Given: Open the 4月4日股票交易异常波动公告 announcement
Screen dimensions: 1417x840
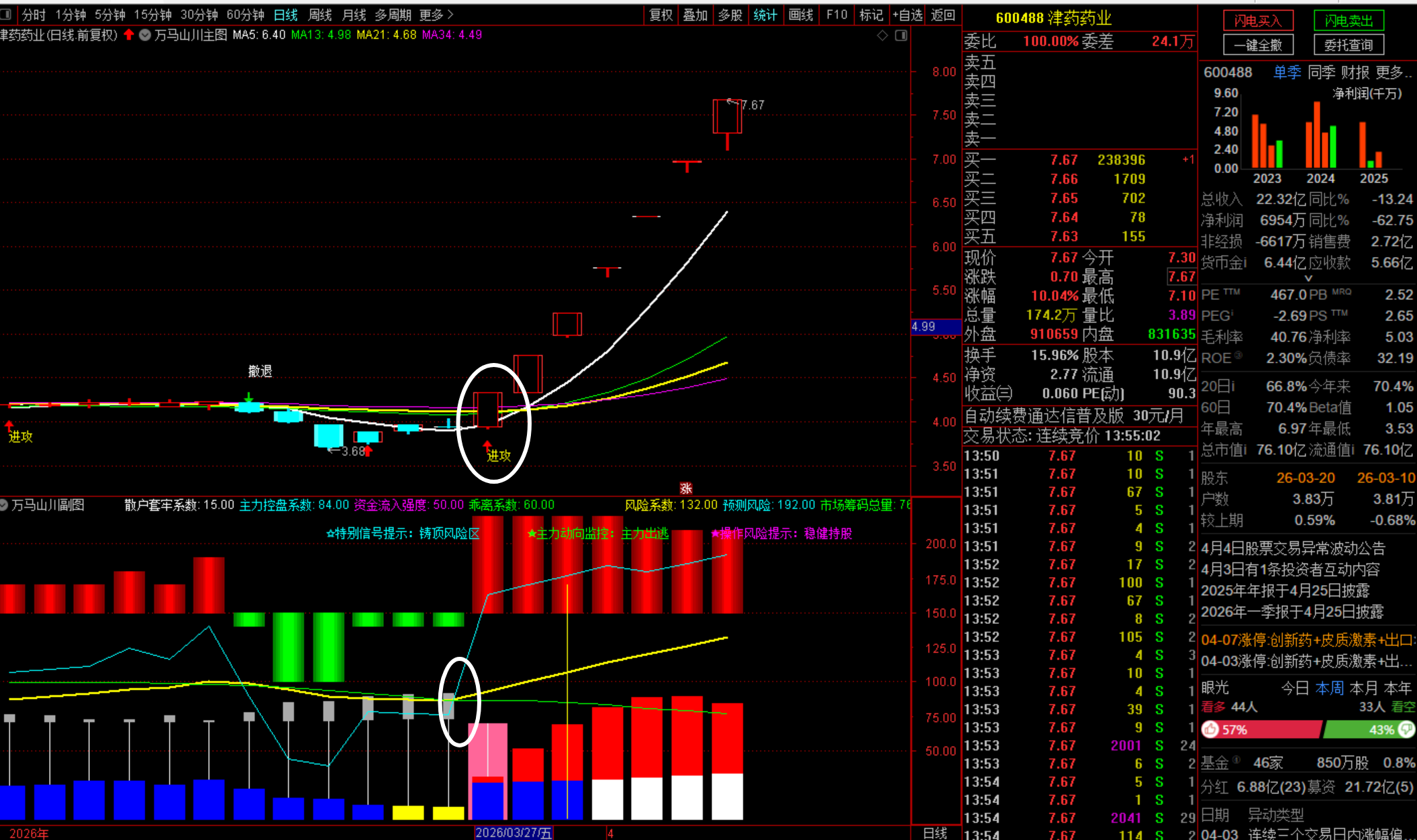Looking at the screenshot, I should pos(1293,548).
